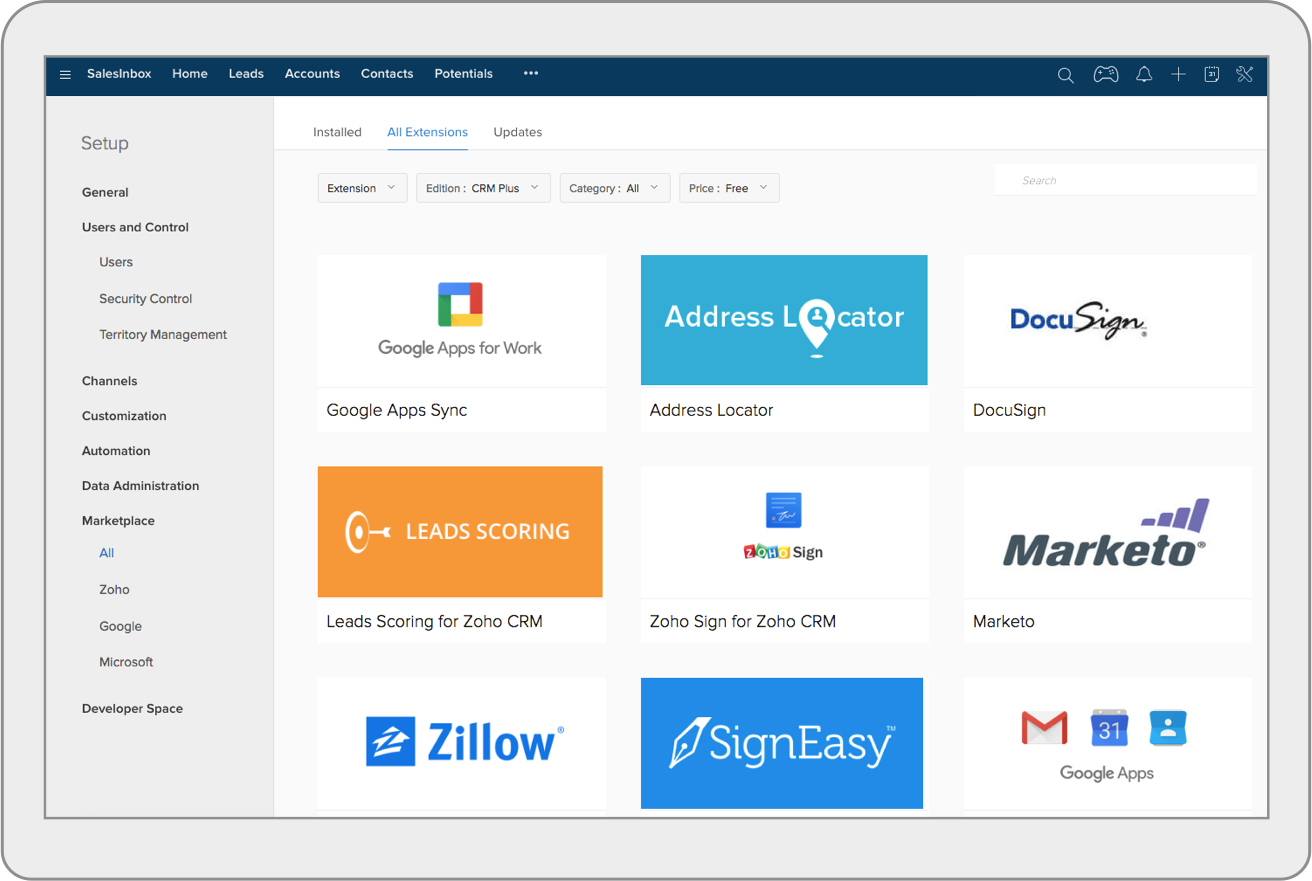
Task: Click the plus create icon
Action: (x=1178, y=74)
